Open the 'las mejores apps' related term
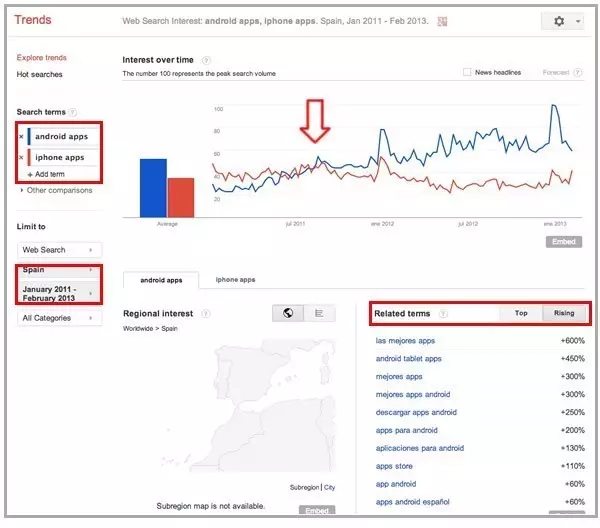The width and height of the screenshot is (600, 528). point(405,341)
